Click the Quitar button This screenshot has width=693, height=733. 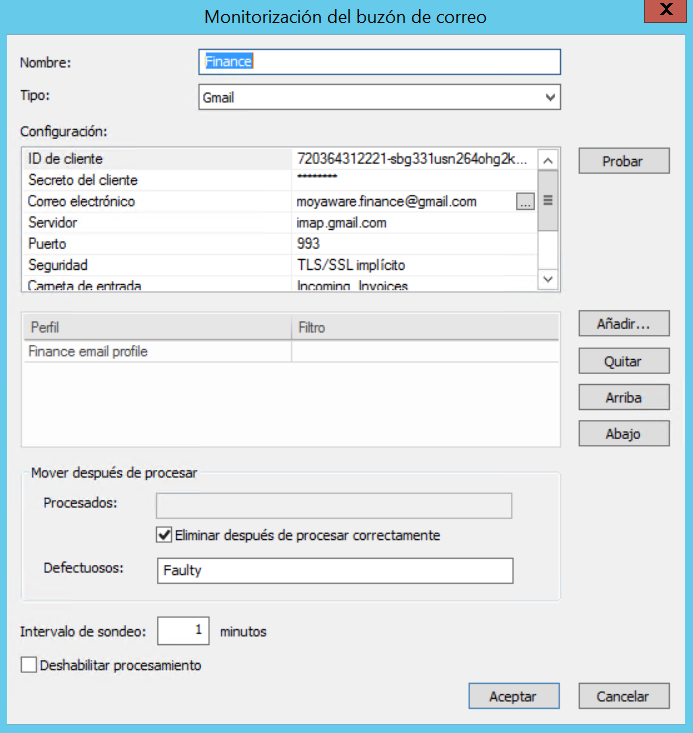(x=624, y=361)
